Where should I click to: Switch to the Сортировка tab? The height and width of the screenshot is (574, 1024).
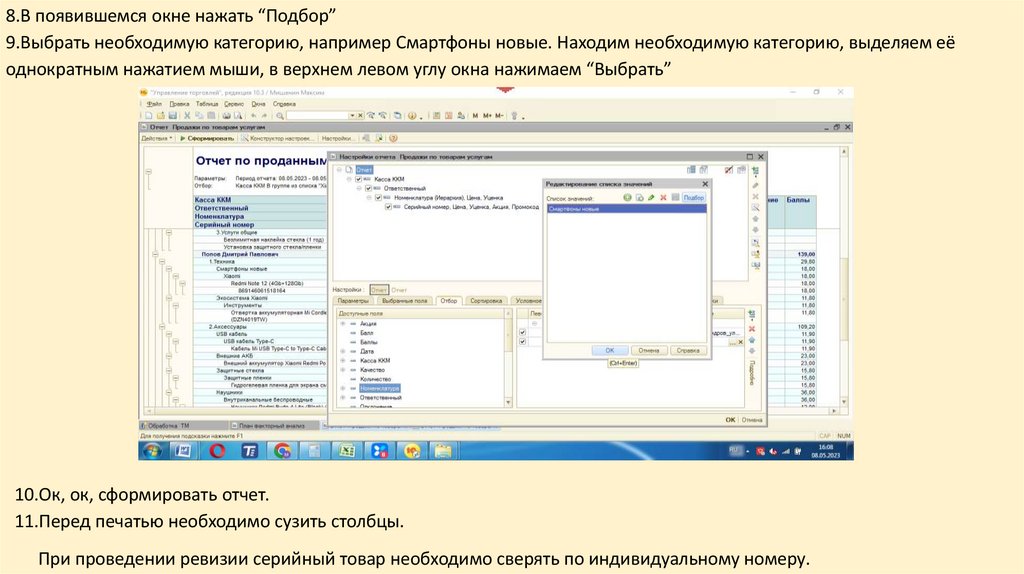[x=486, y=300]
